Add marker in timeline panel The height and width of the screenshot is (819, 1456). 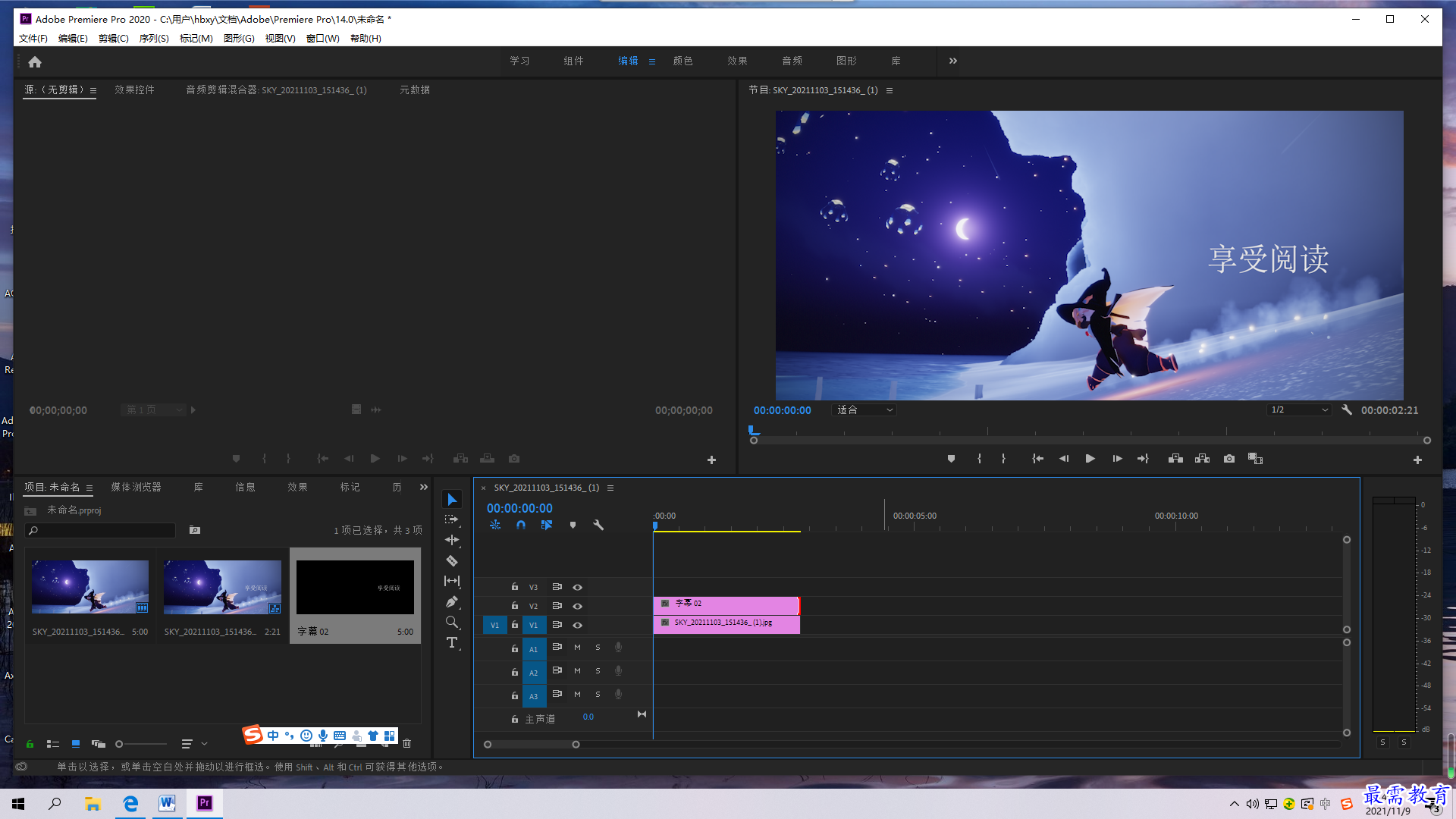point(573,525)
